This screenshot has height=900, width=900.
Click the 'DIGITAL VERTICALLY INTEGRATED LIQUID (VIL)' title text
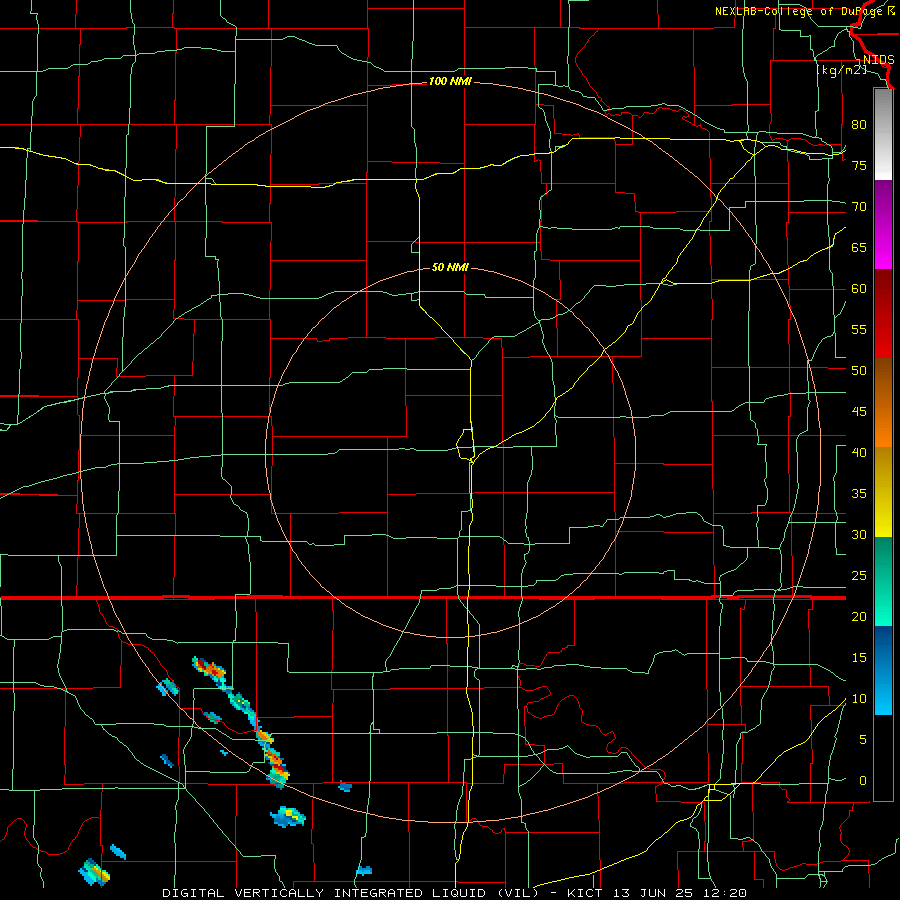point(350,893)
